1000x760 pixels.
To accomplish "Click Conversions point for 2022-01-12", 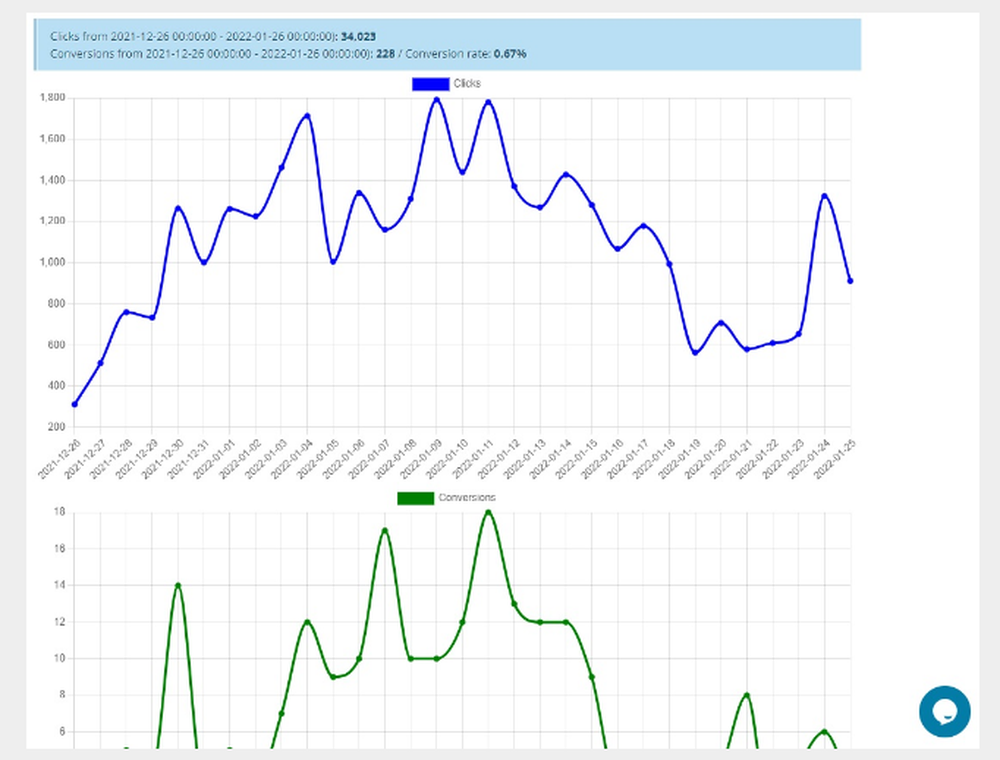I will 514,604.
